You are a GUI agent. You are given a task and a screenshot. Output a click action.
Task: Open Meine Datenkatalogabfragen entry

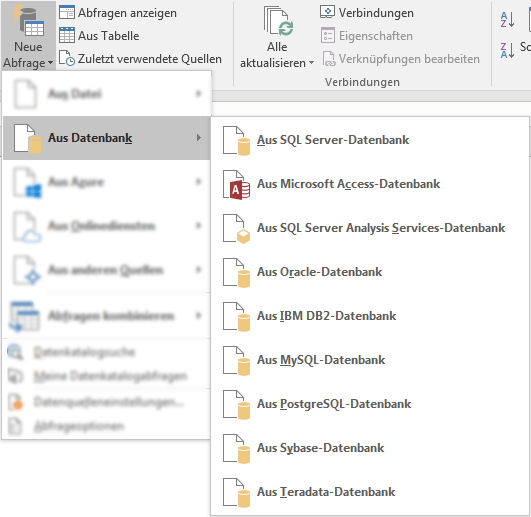coord(107,376)
